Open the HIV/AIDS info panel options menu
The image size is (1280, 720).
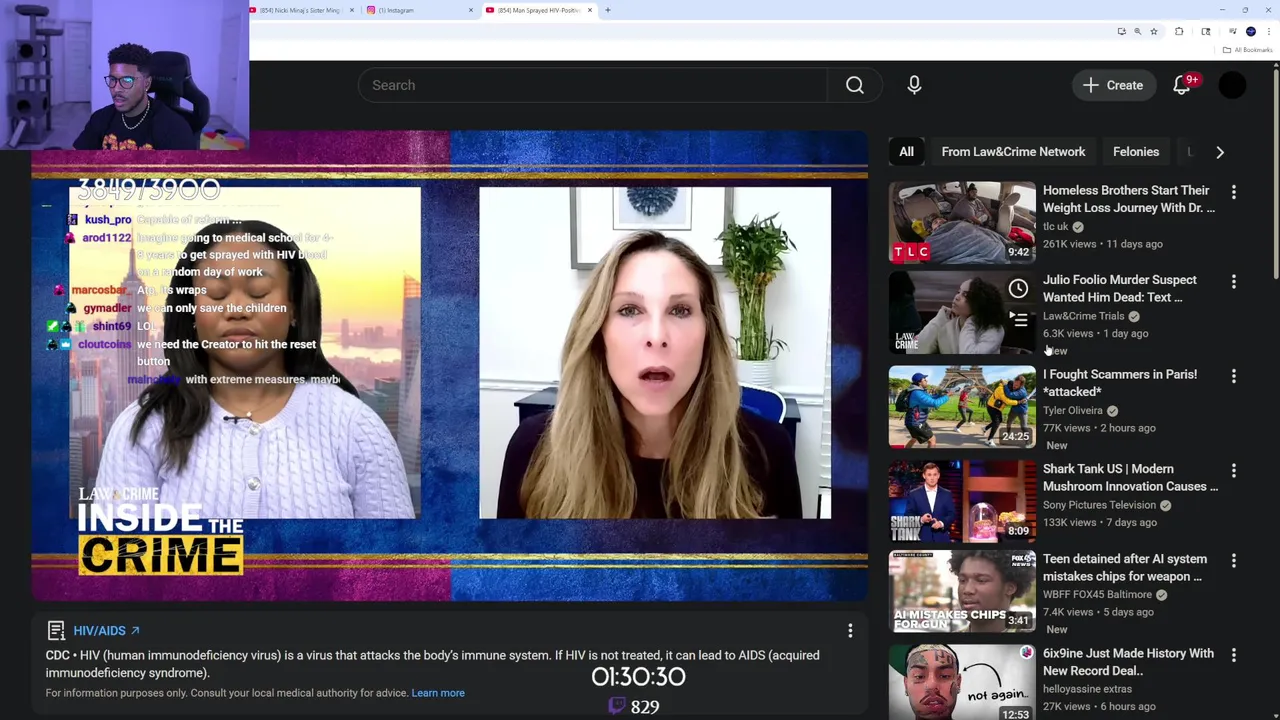click(850, 630)
